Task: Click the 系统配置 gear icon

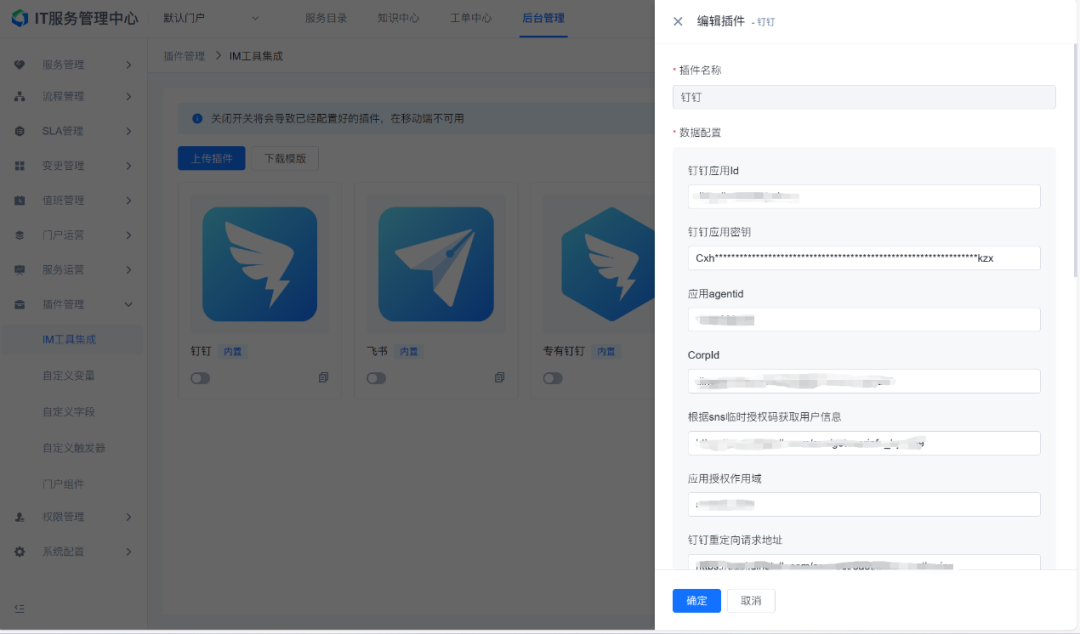Action: [x=19, y=551]
